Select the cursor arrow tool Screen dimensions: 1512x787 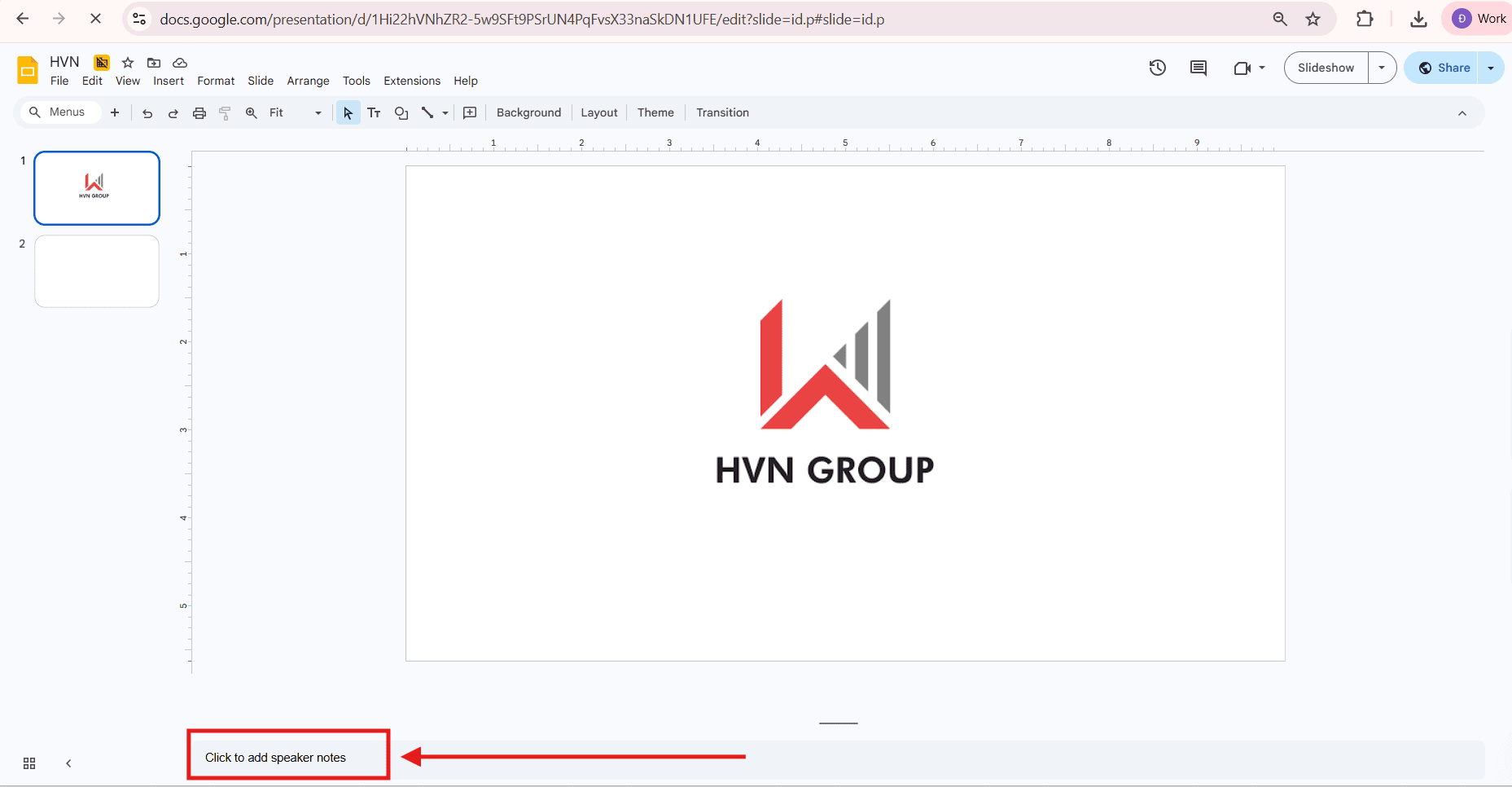(348, 112)
